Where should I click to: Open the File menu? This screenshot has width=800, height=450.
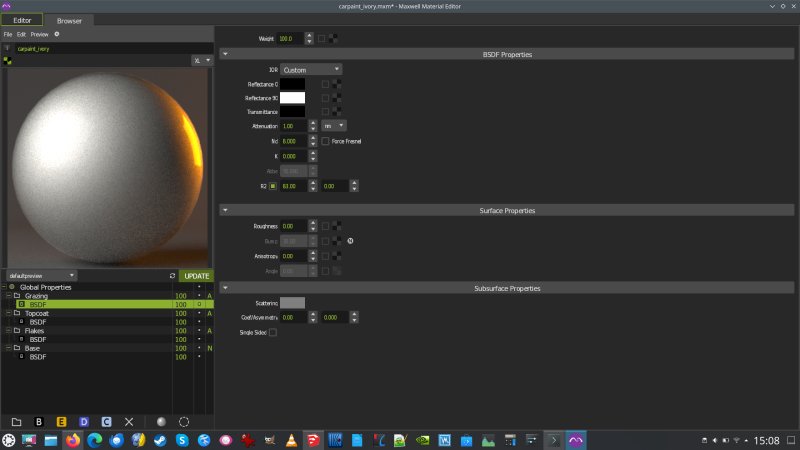pos(8,34)
